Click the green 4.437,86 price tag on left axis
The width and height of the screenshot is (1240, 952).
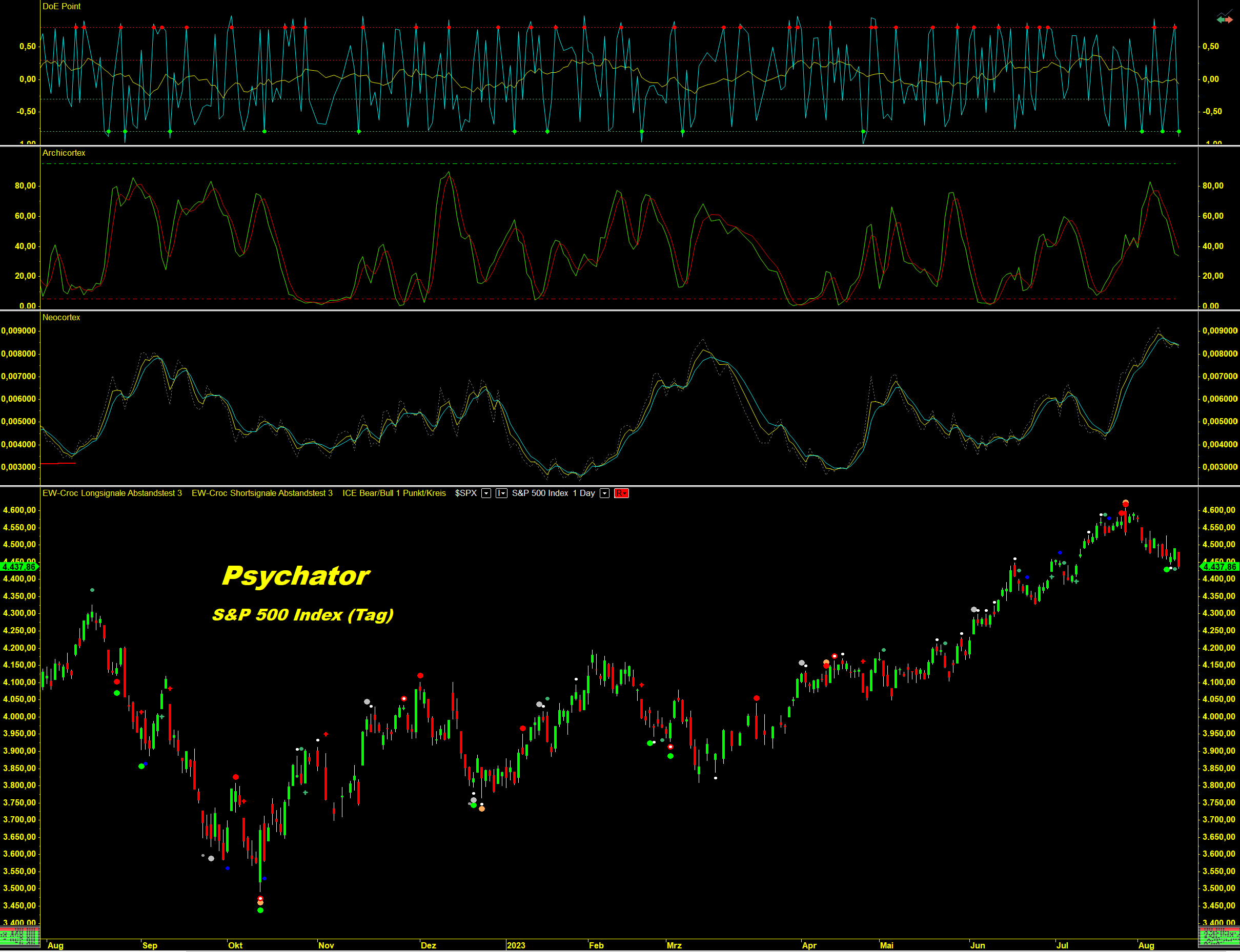click(19, 567)
